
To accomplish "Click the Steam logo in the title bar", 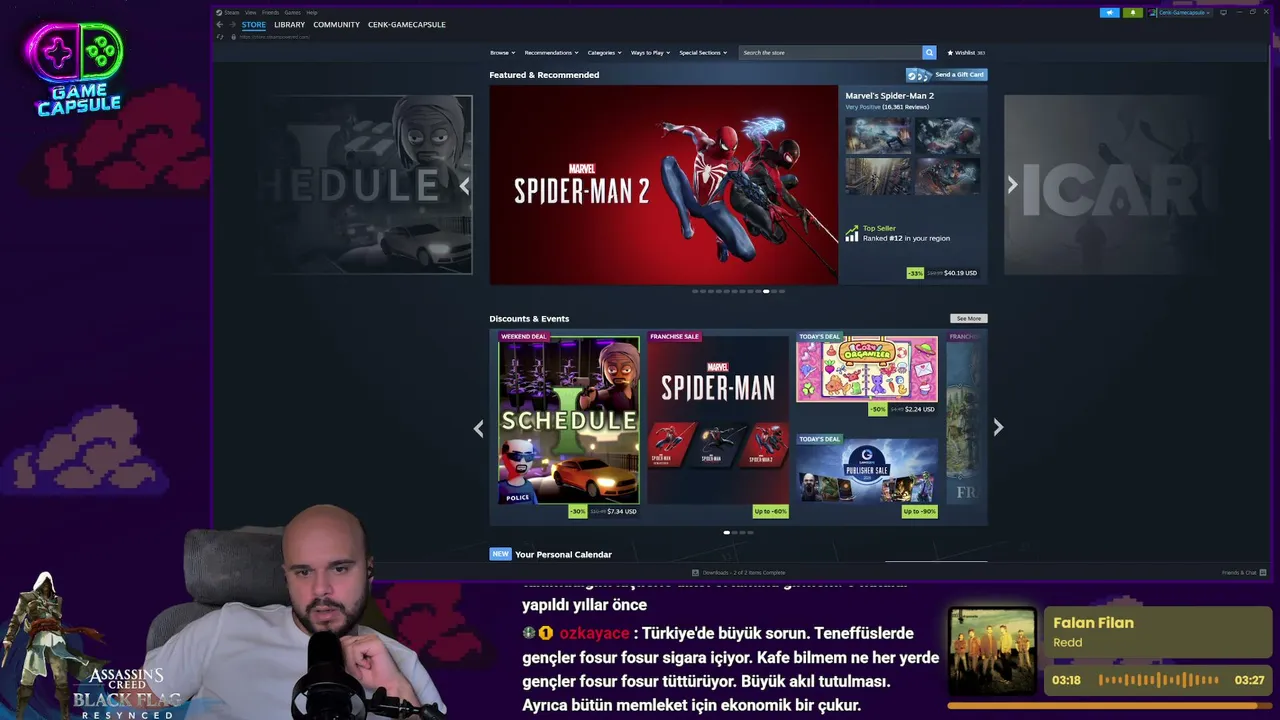I will tap(219, 12).
